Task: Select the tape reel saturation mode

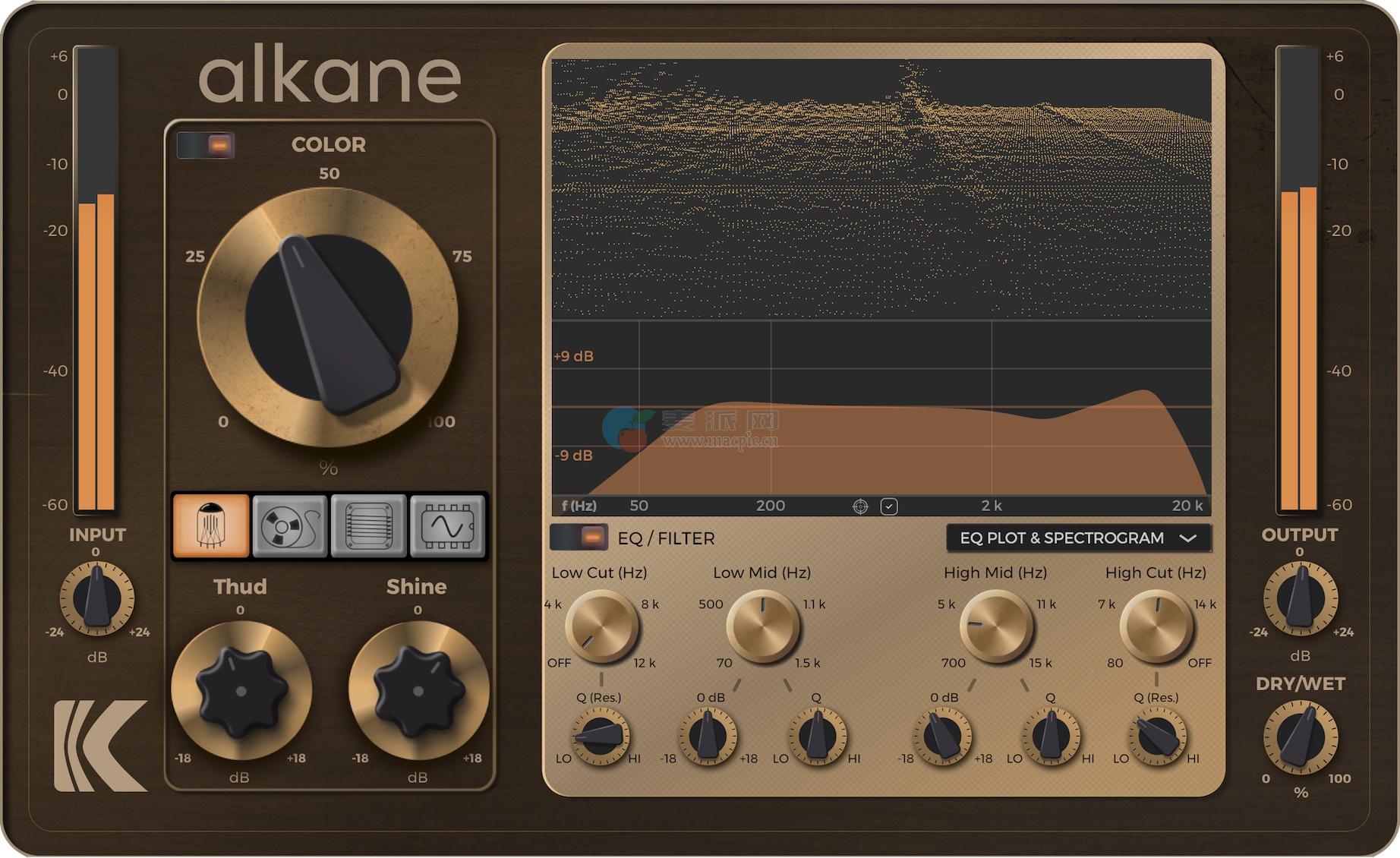Action: [x=290, y=525]
